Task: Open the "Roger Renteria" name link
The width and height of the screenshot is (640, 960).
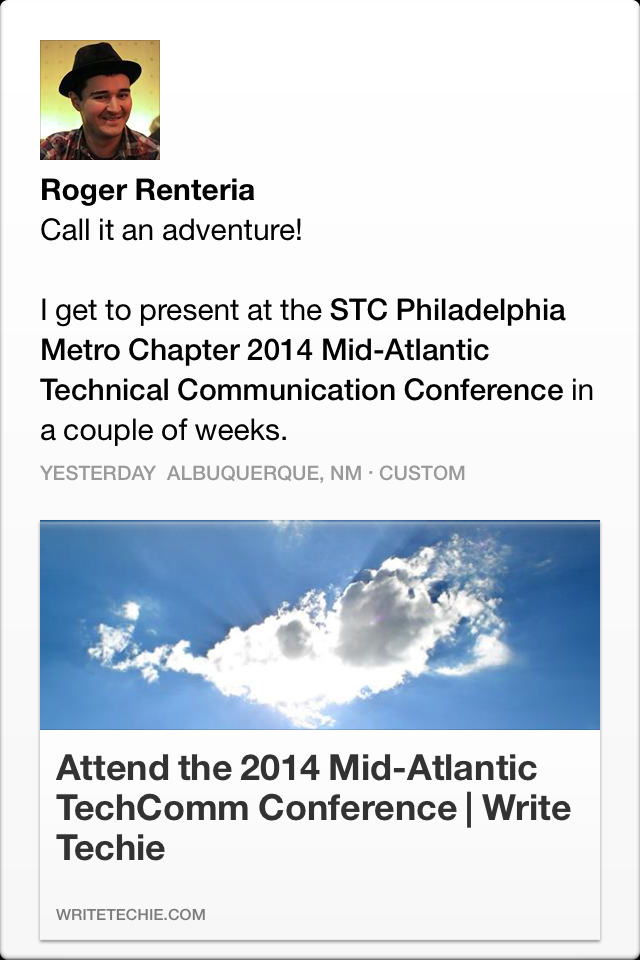Action: [147, 190]
